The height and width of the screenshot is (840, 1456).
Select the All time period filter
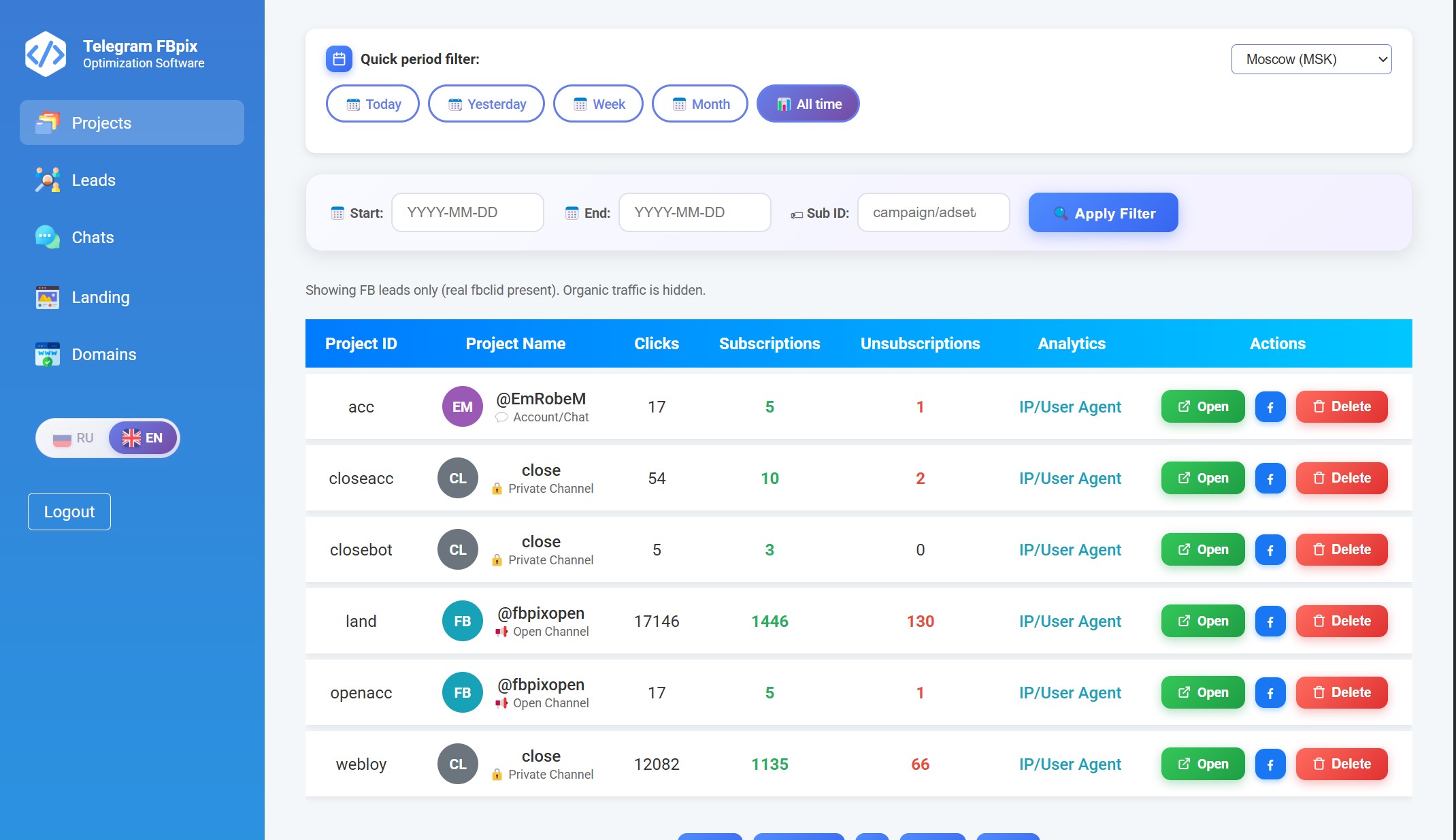click(808, 104)
